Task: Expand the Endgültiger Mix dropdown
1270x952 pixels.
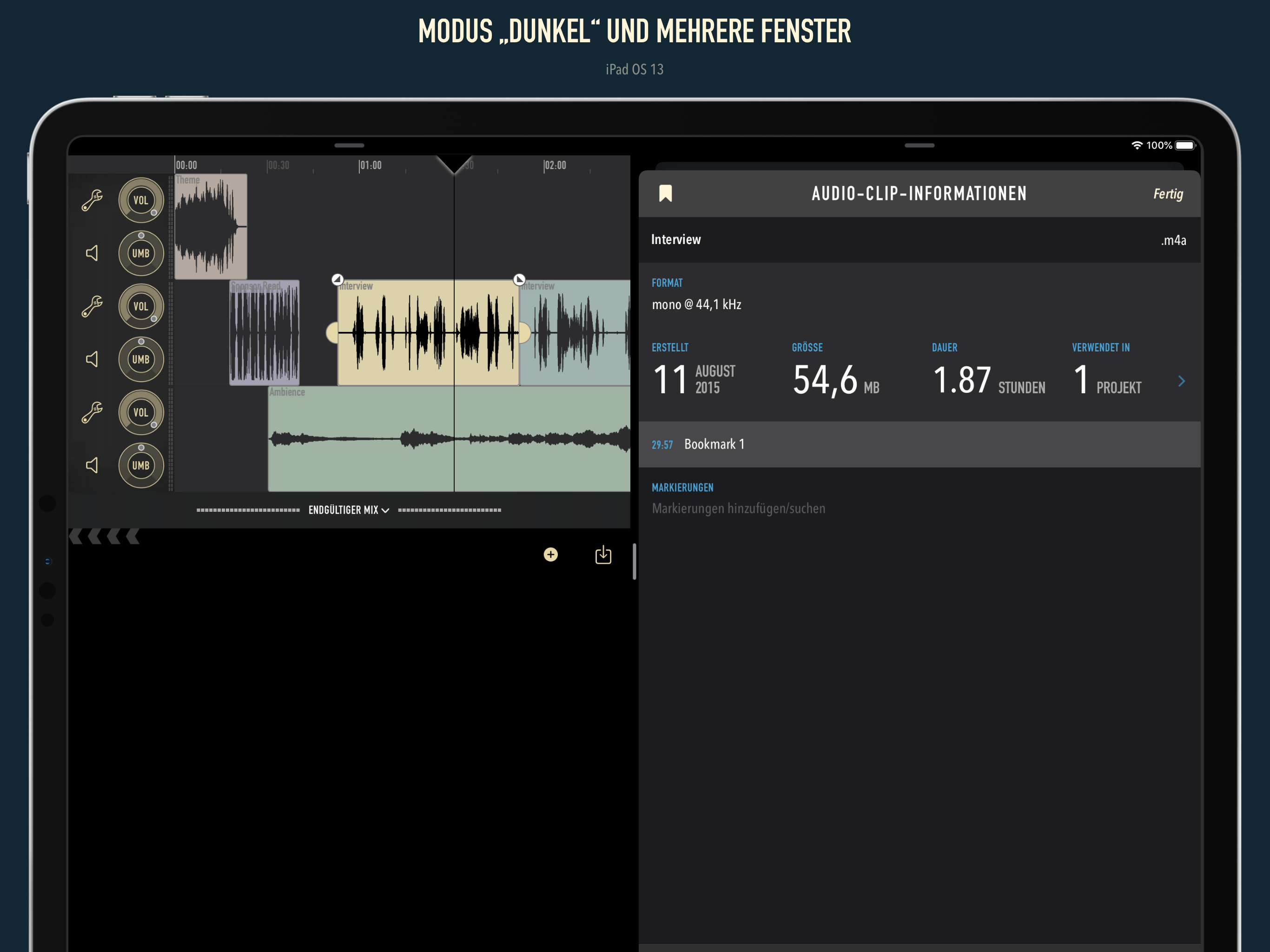Action: [349, 510]
